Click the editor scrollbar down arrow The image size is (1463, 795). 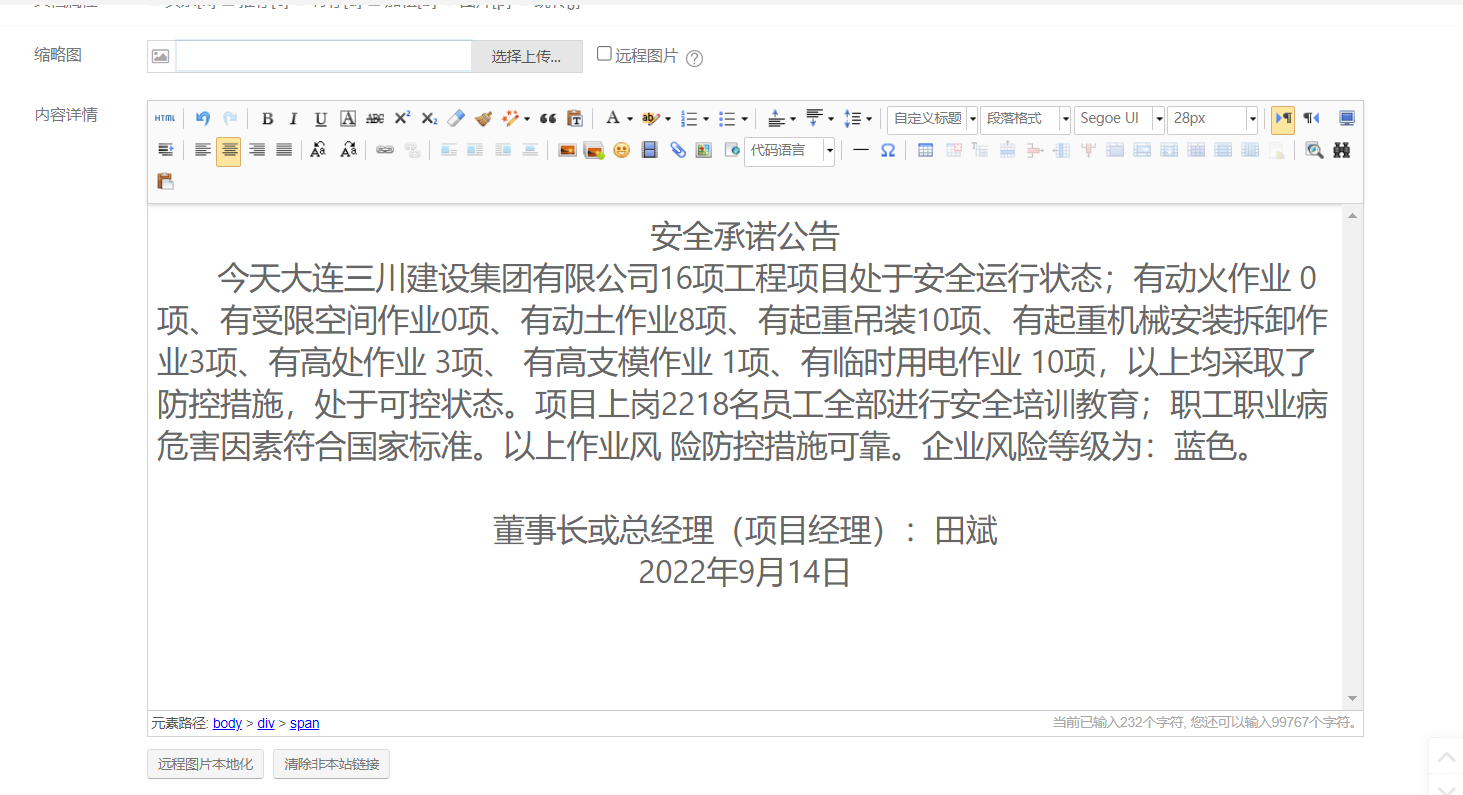pyautogui.click(x=1353, y=698)
